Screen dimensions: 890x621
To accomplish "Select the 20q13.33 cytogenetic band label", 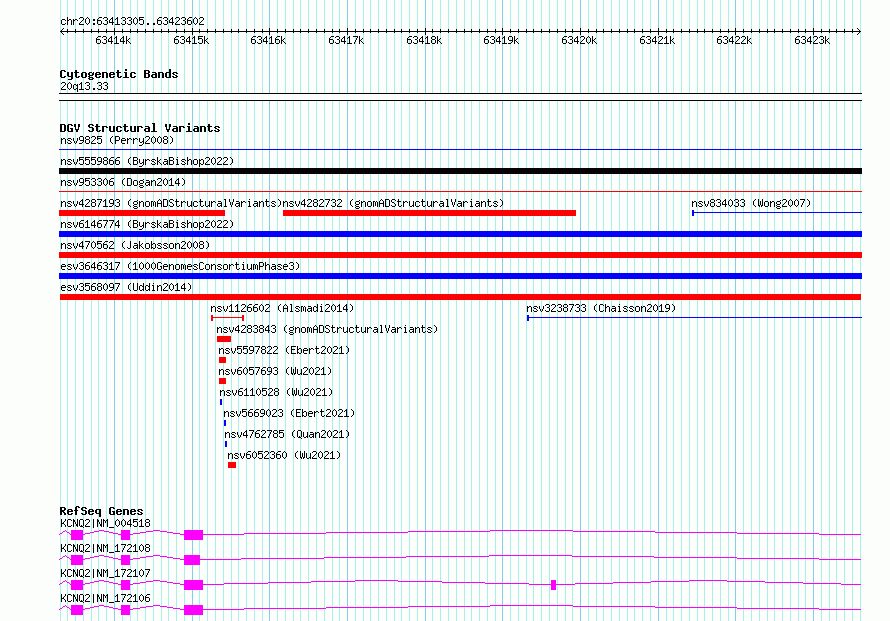I will (x=84, y=87).
